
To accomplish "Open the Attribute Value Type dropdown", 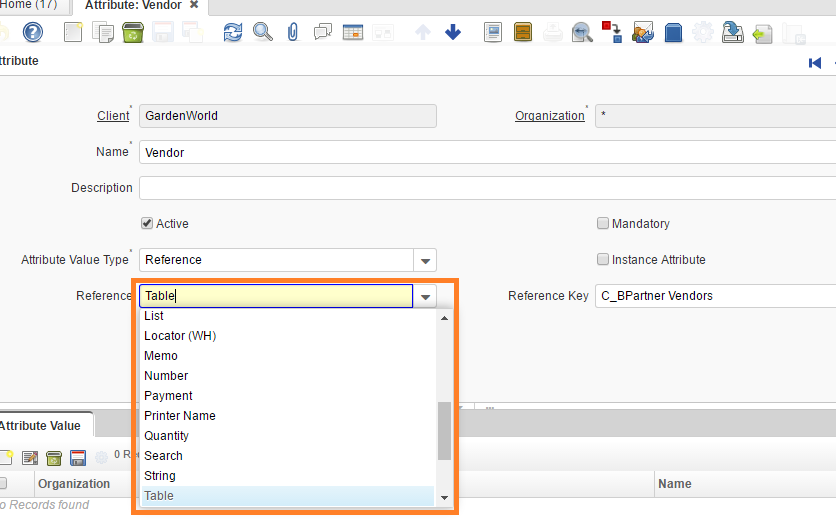I will pyautogui.click(x=426, y=260).
